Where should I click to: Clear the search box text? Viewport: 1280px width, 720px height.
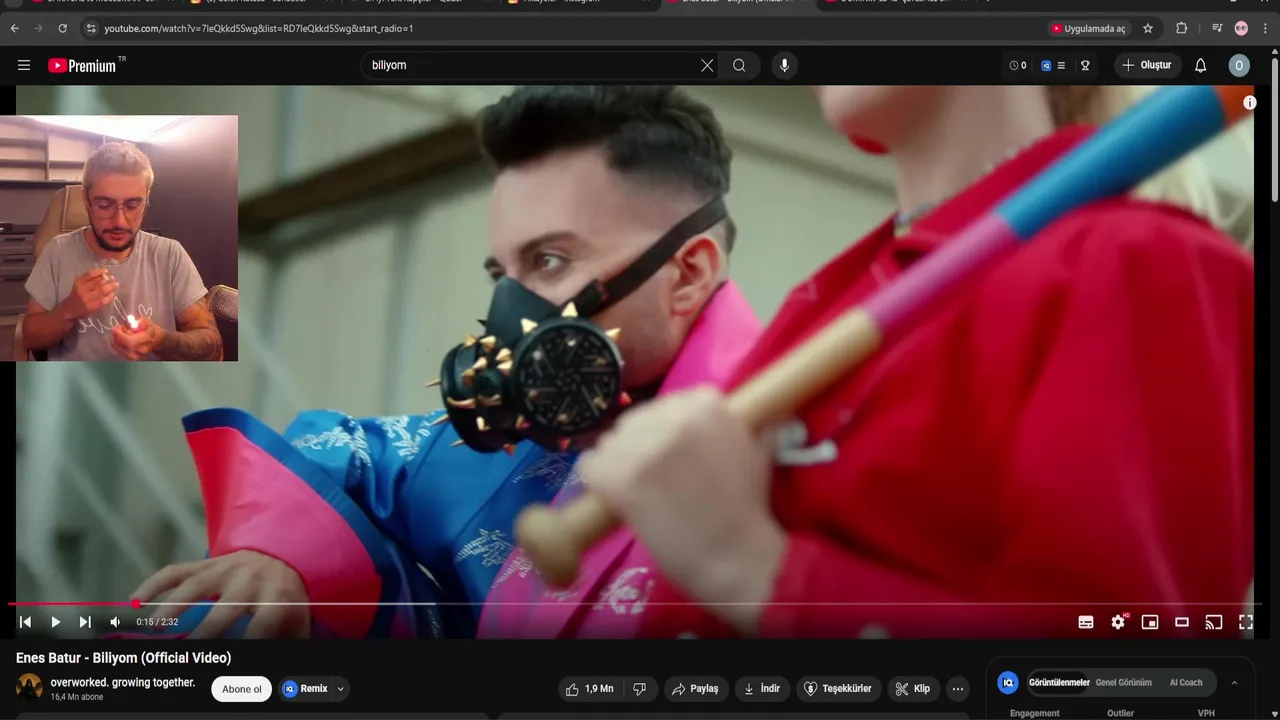click(x=707, y=65)
